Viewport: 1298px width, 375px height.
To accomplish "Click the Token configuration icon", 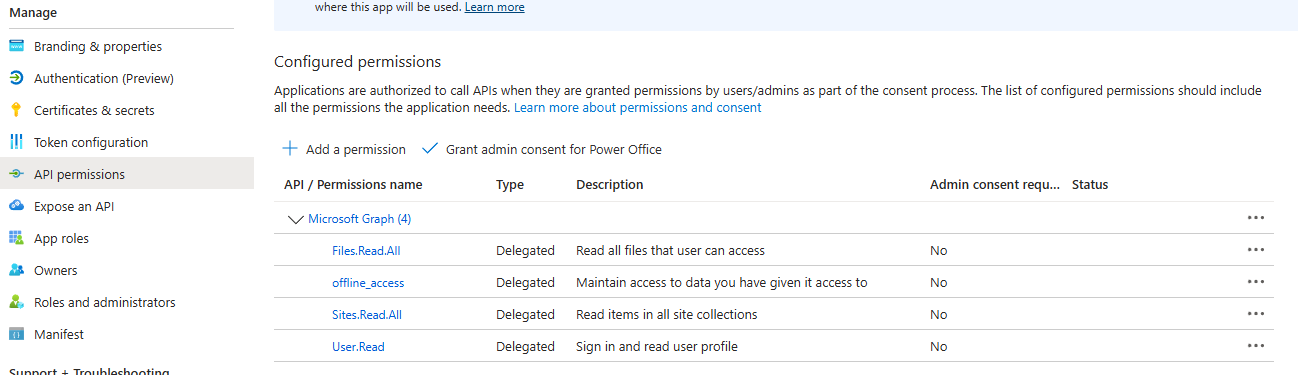I will tap(16, 142).
